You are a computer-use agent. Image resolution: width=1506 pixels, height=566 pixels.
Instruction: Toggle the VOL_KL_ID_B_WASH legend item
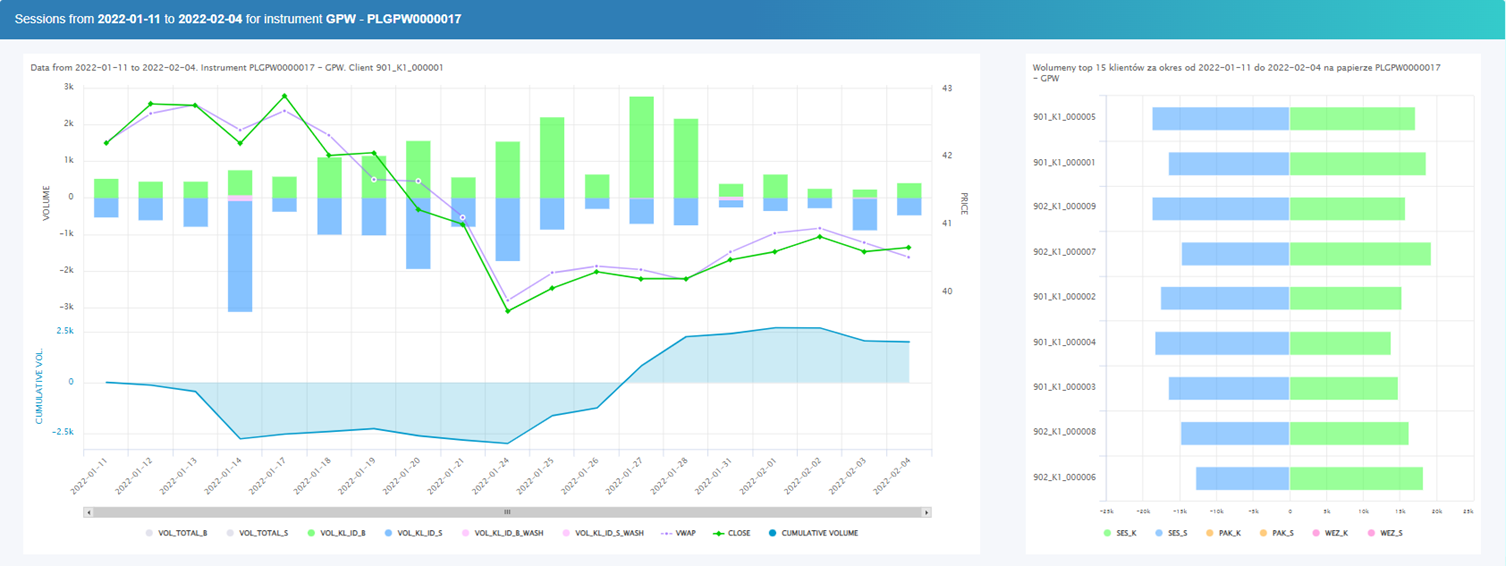(467, 533)
